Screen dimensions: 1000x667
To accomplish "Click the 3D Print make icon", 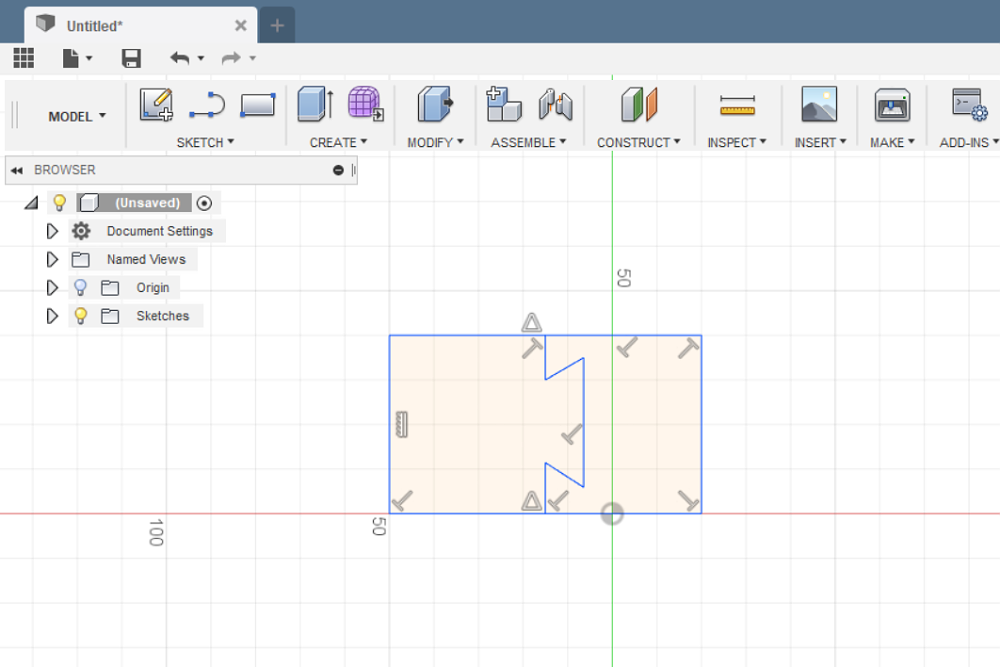I will (x=891, y=105).
